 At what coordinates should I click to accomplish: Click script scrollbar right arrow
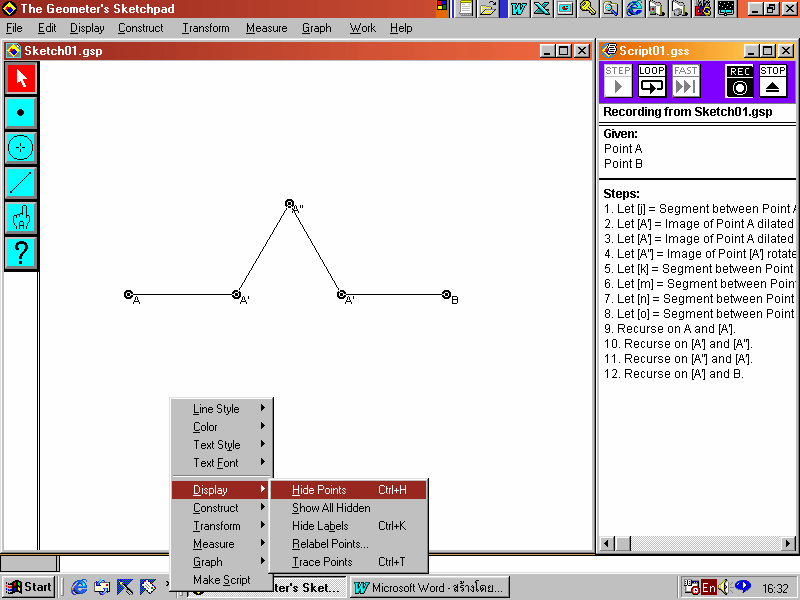tap(788, 543)
